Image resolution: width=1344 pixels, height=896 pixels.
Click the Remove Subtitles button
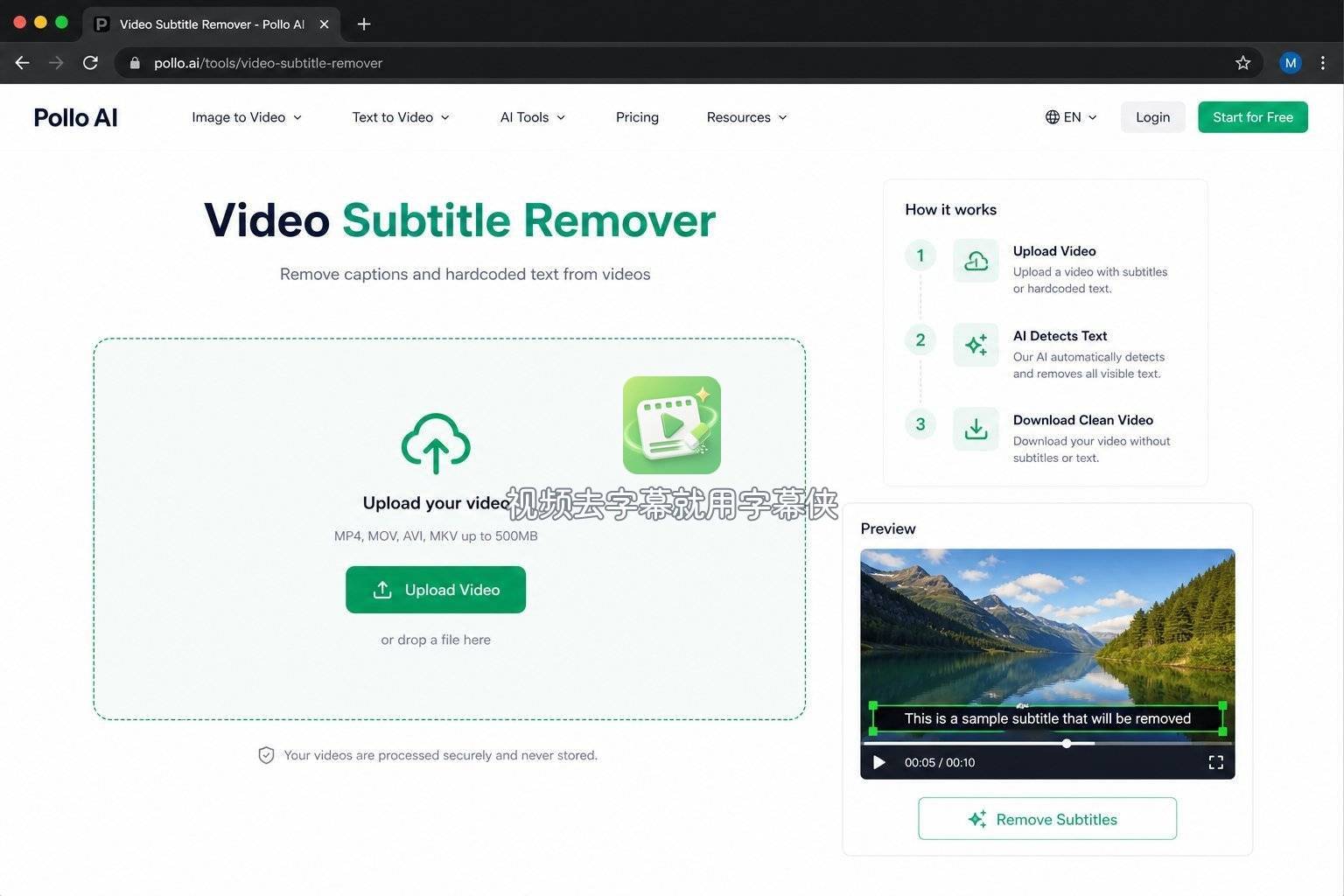1047,819
